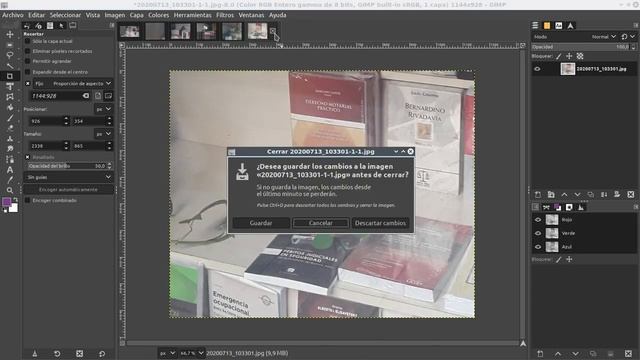Click the Cancelar button in dialog
The width and height of the screenshot is (640, 360).
tap(320, 223)
